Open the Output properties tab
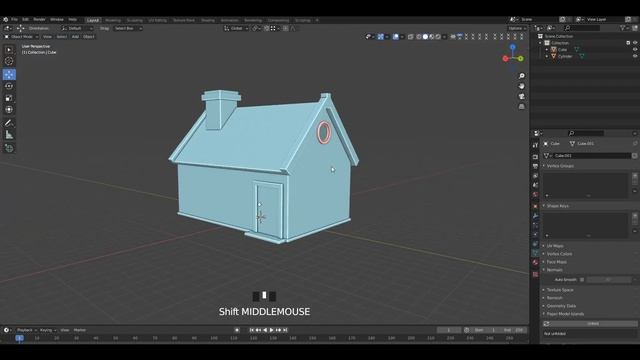 (535, 166)
